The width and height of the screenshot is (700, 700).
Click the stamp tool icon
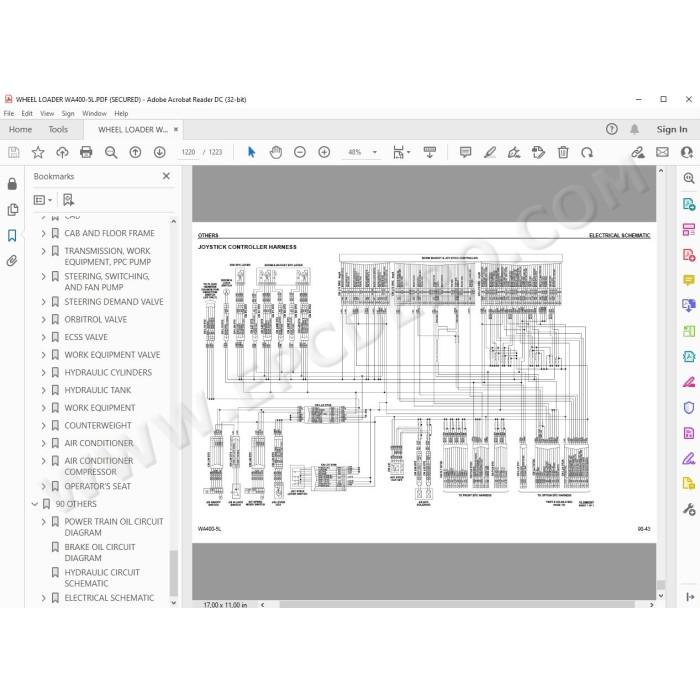click(538, 153)
